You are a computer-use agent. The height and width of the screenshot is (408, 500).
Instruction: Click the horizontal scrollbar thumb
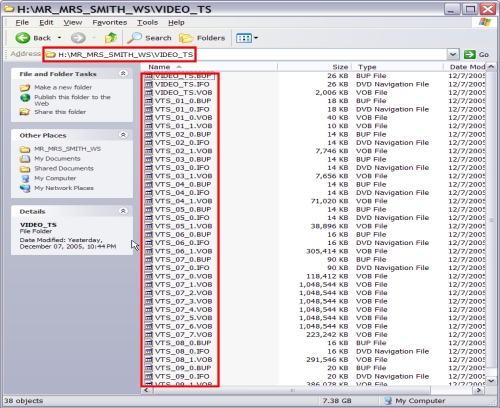pyautogui.click(x=292, y=390)
